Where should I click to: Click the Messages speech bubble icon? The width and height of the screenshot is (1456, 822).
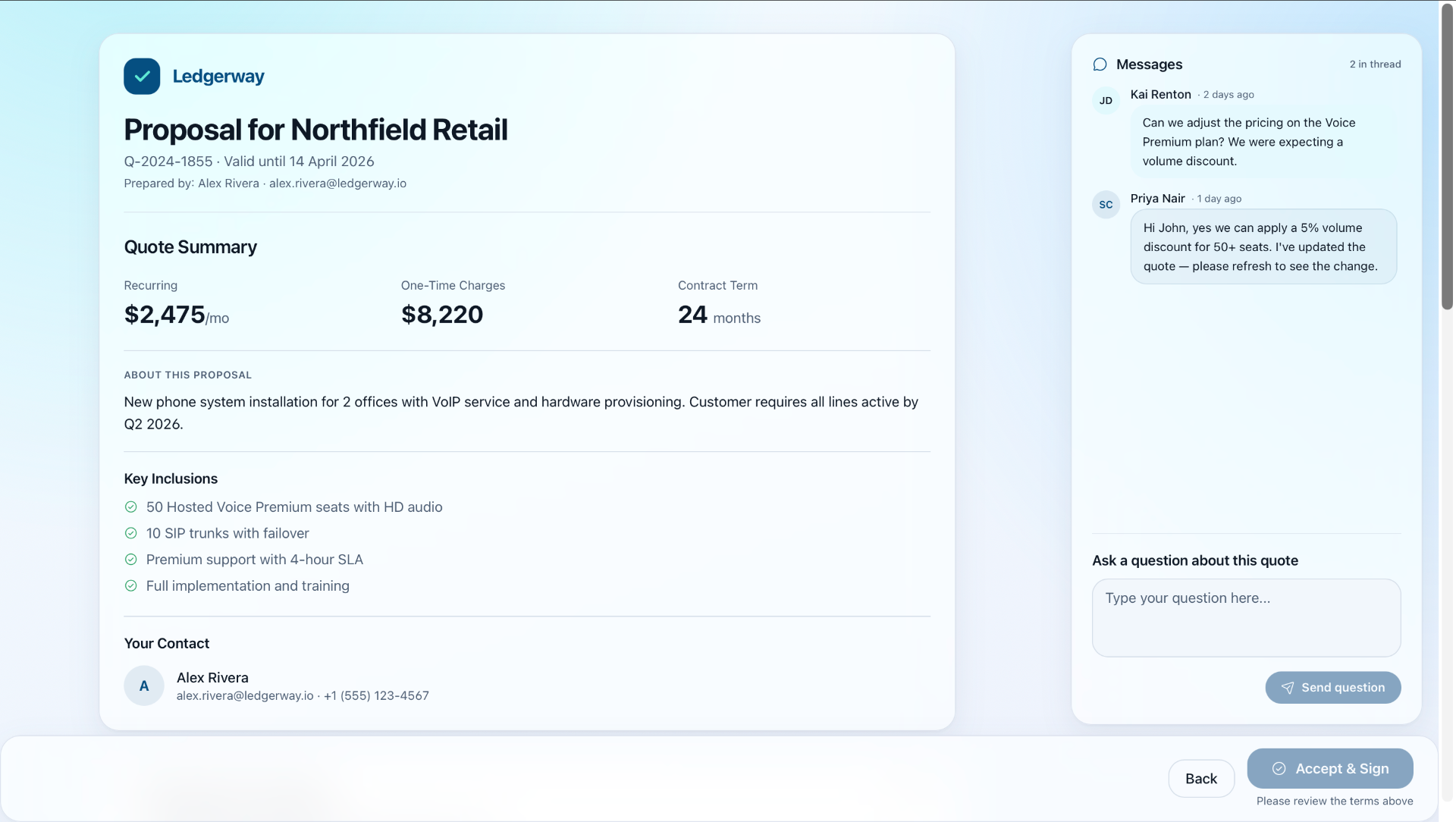tap(1100, 64)
